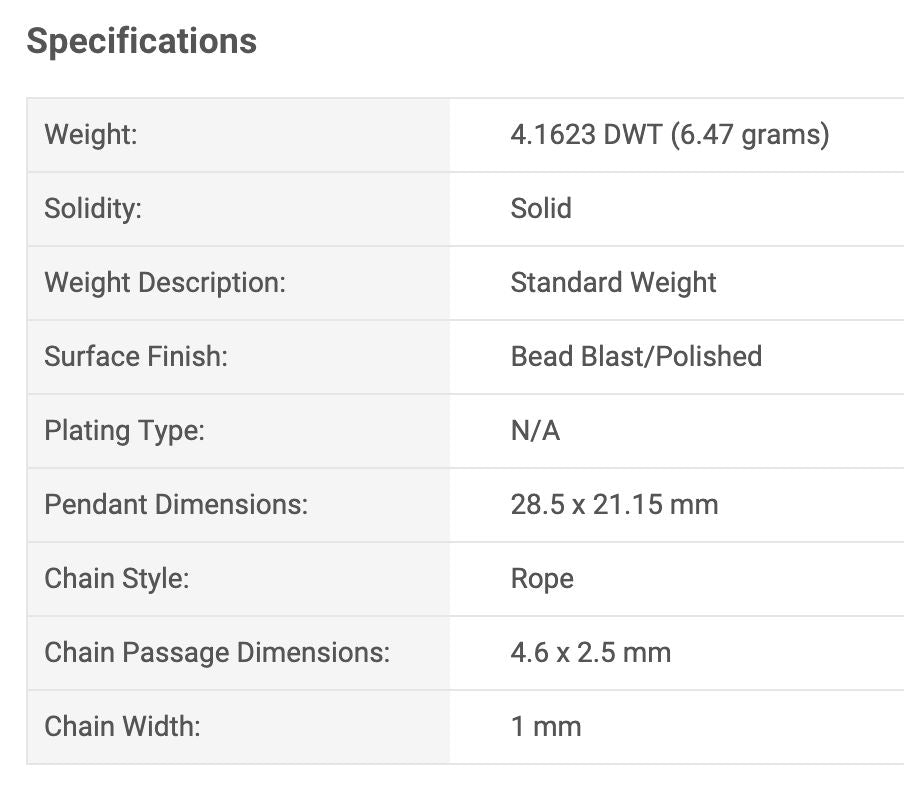Screen dimensions: 904x806
Task: Click the Weight Description label
Action: click(x=165, y=282)
